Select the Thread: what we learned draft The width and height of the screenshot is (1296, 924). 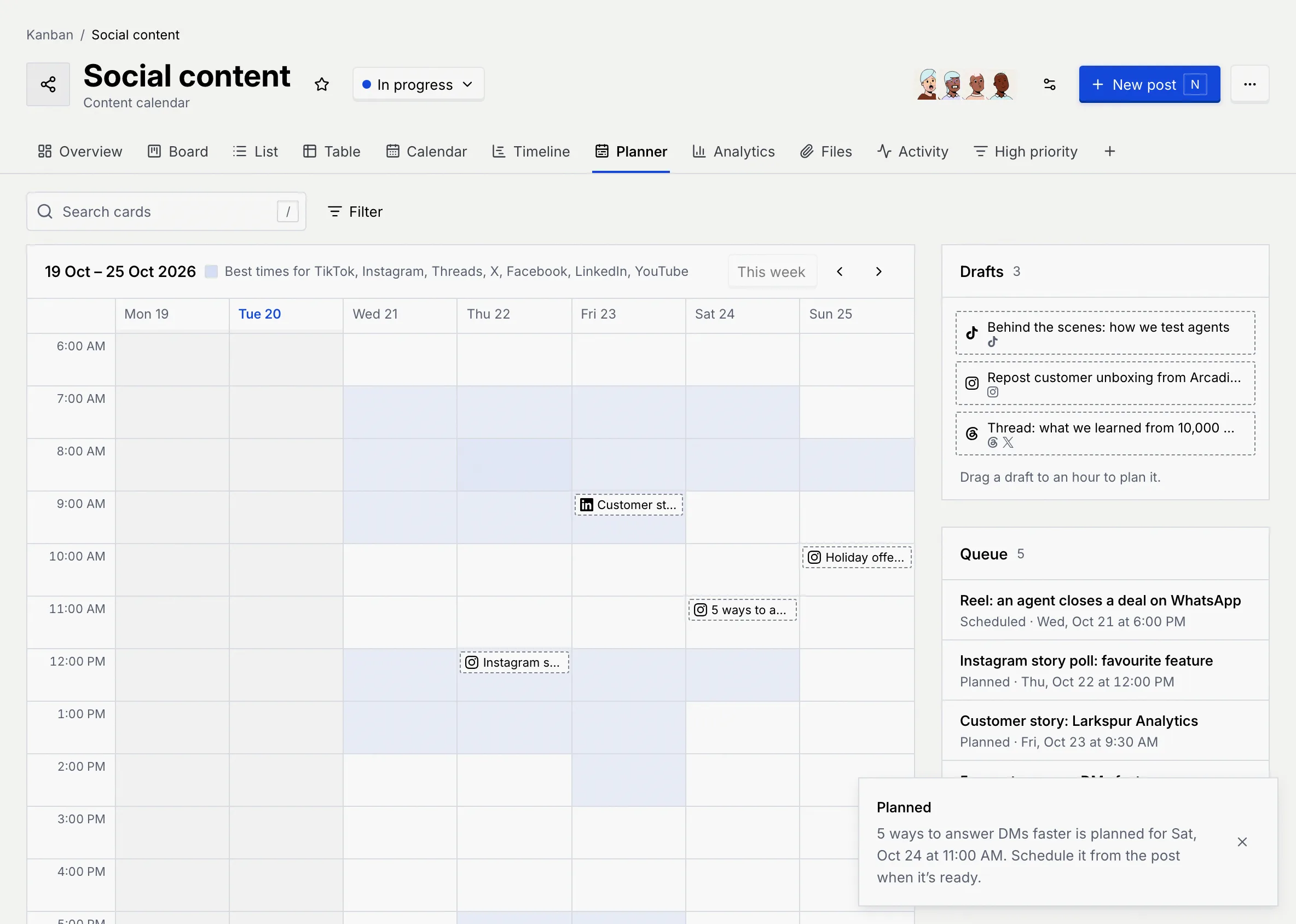tap(1105, 434)
